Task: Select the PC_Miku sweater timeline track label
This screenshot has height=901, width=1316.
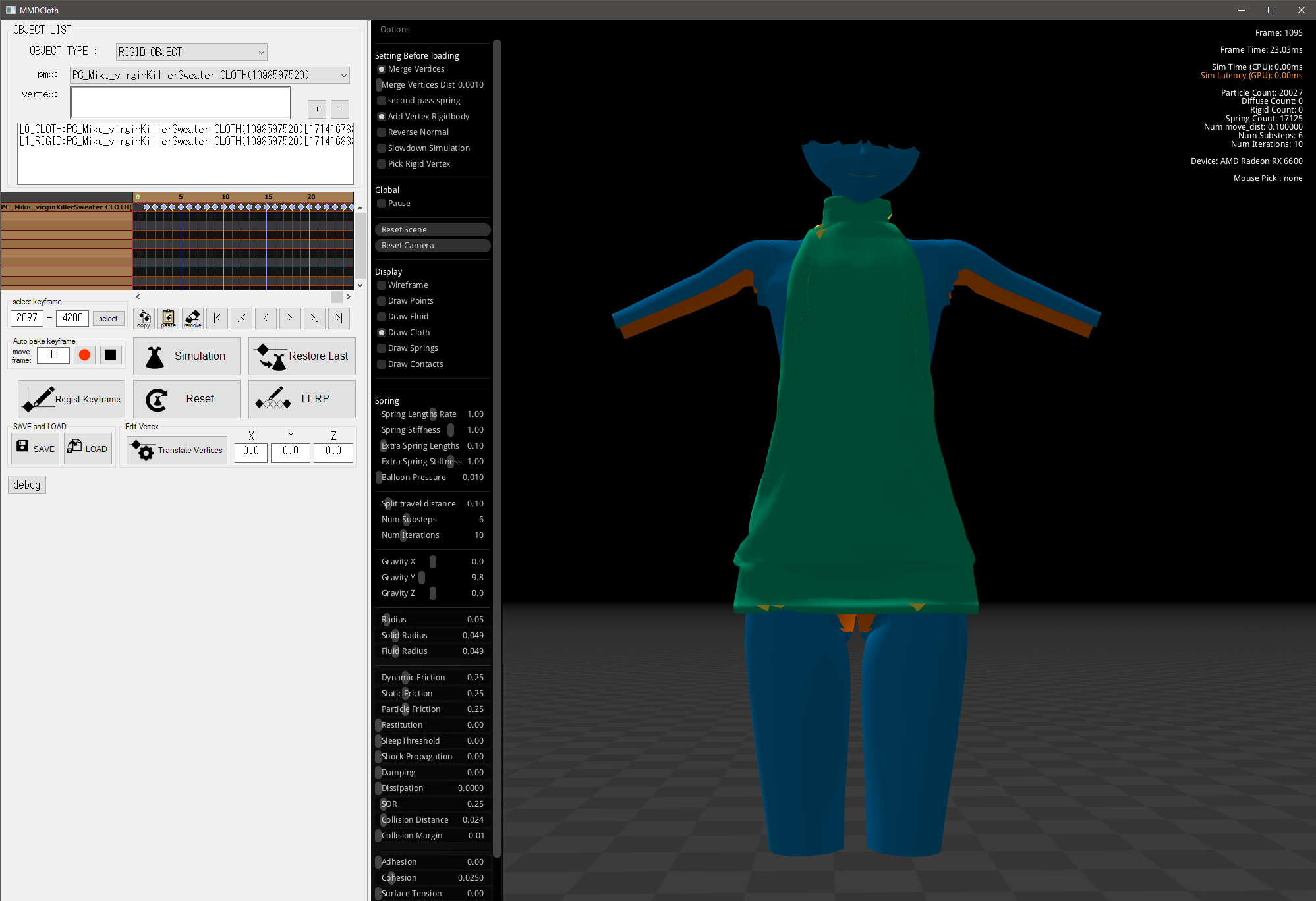Action: [x=66, y=207]
